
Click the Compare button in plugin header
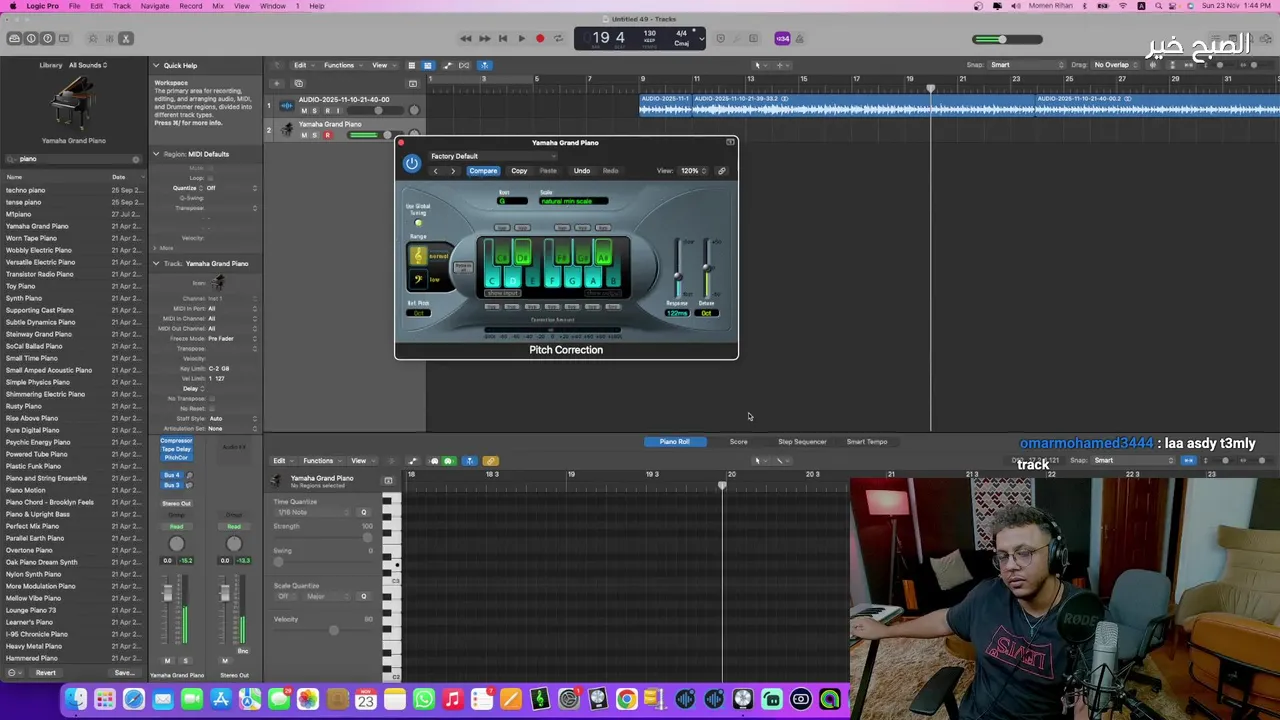click(x=483, y=171)
